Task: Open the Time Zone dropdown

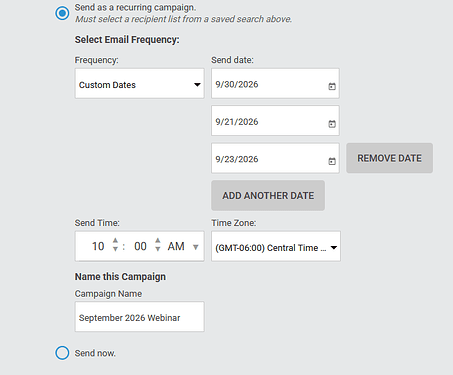Action: pos(276,246)
